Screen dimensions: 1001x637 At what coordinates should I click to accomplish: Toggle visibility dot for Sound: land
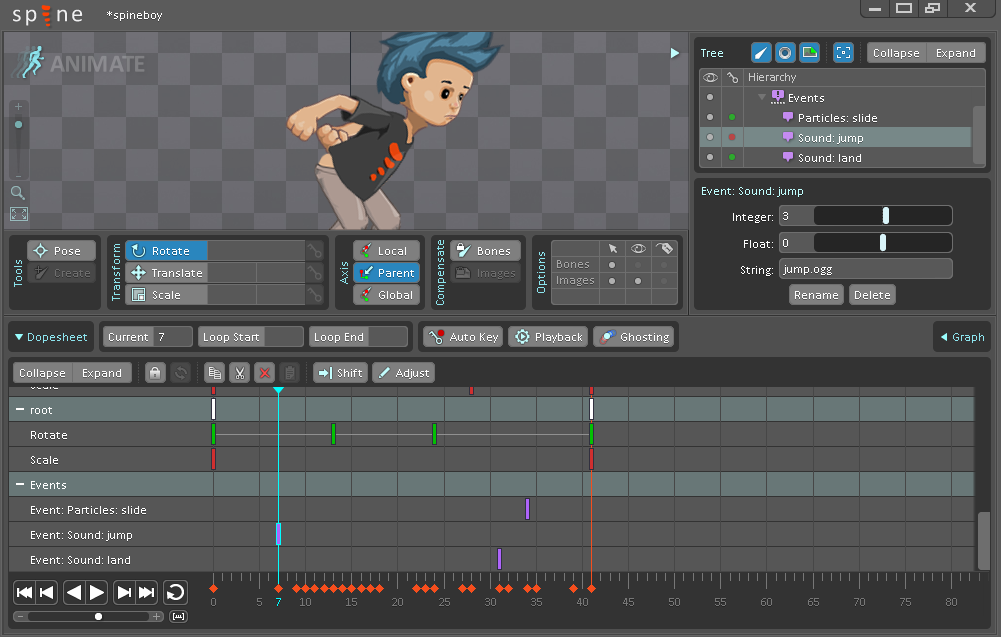(710, 158)
